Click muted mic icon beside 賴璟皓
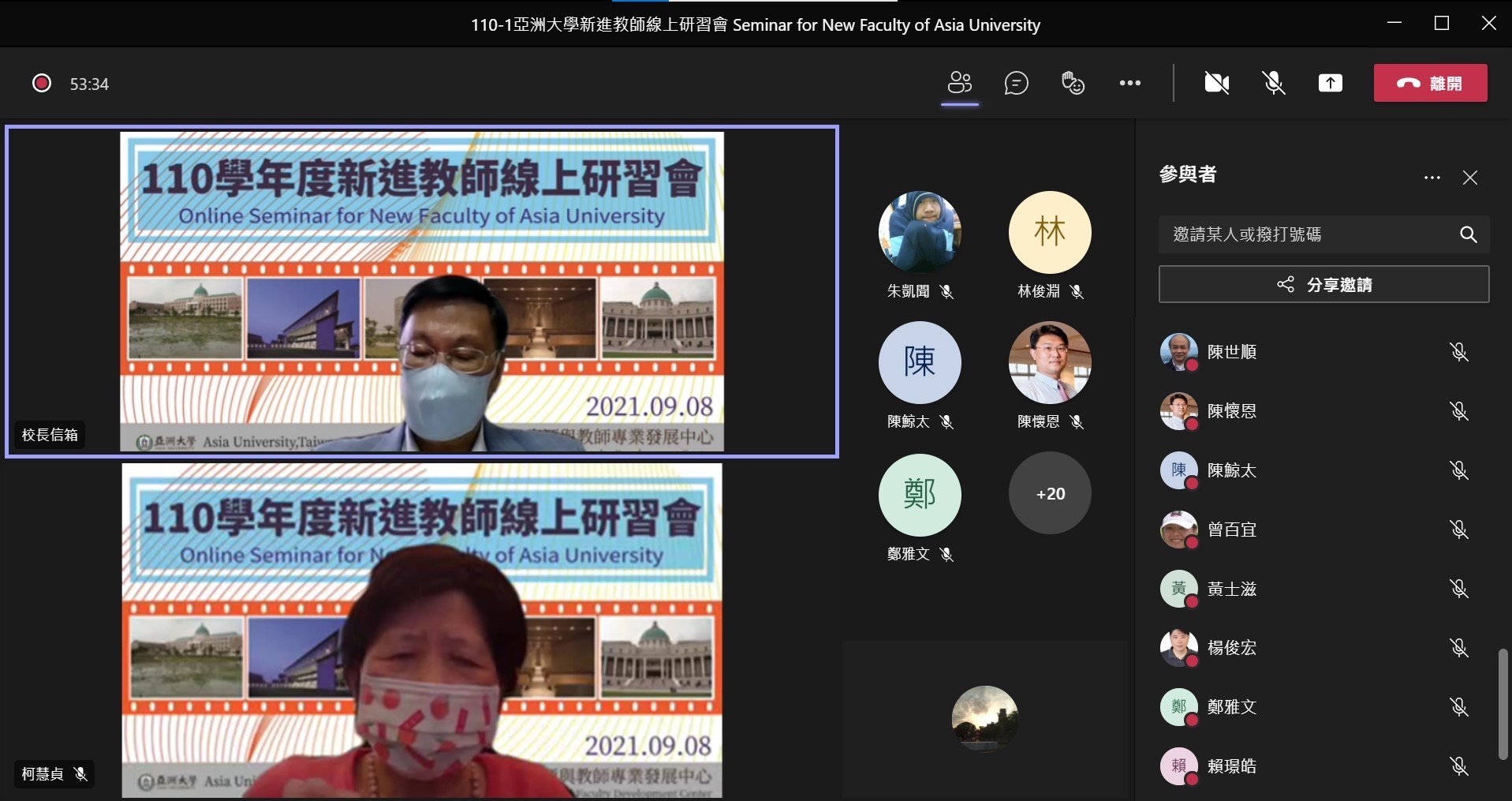This screenshot has width=1512, height=801. click(x=1459, y=766)
